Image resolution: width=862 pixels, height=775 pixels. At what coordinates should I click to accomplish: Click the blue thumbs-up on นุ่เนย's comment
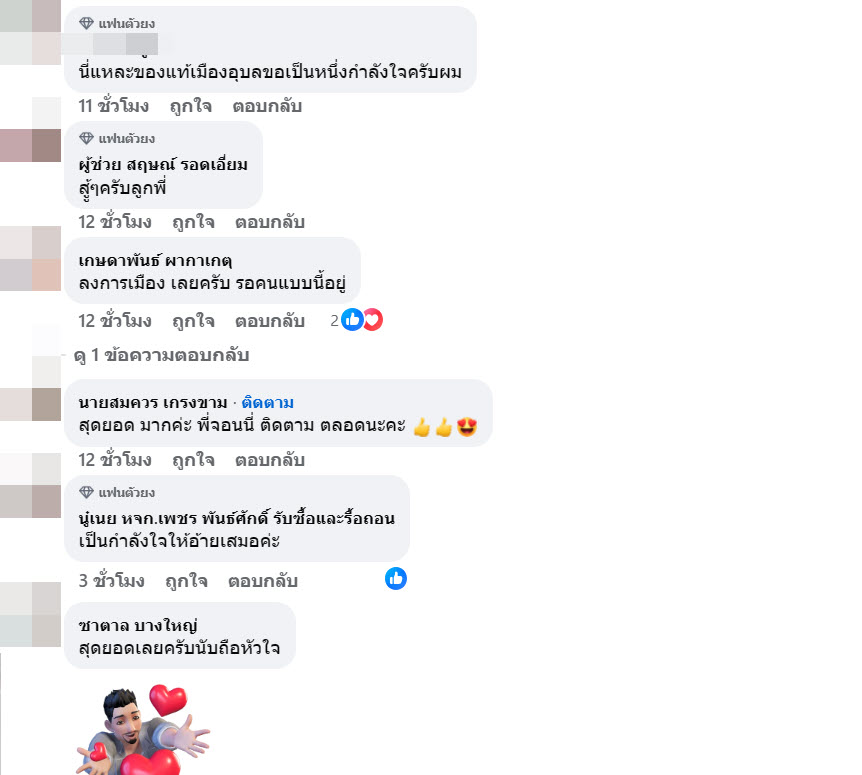pos(396,579)
